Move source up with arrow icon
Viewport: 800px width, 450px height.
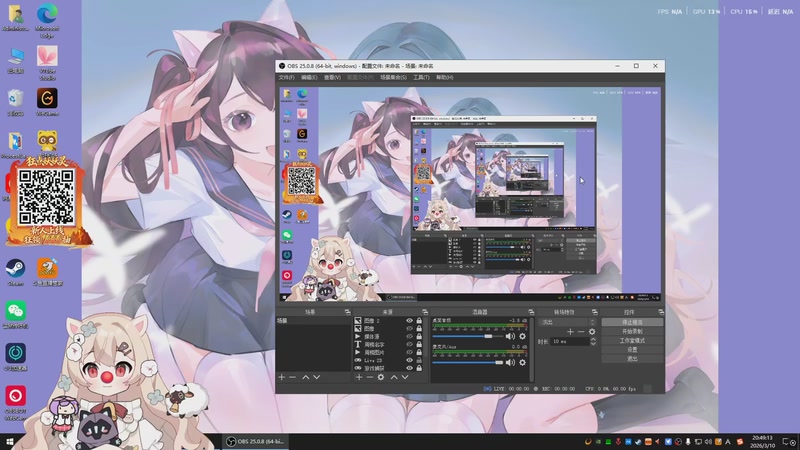(x=394, y=377)
